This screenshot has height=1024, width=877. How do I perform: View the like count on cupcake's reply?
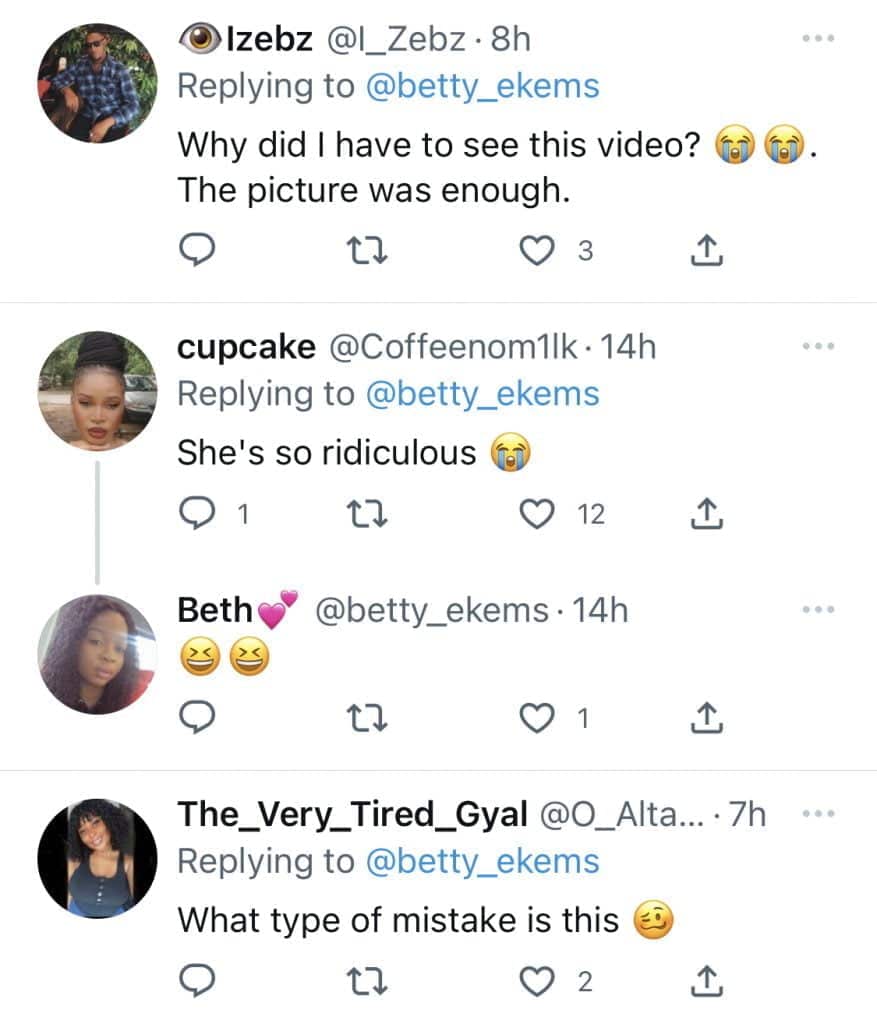pyautogui.click(x=591, y=515)
